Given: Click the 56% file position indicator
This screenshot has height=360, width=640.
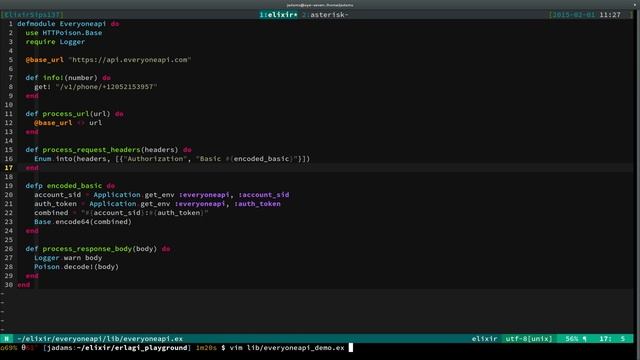Looking at the screenshot, I should pos(572,339).
